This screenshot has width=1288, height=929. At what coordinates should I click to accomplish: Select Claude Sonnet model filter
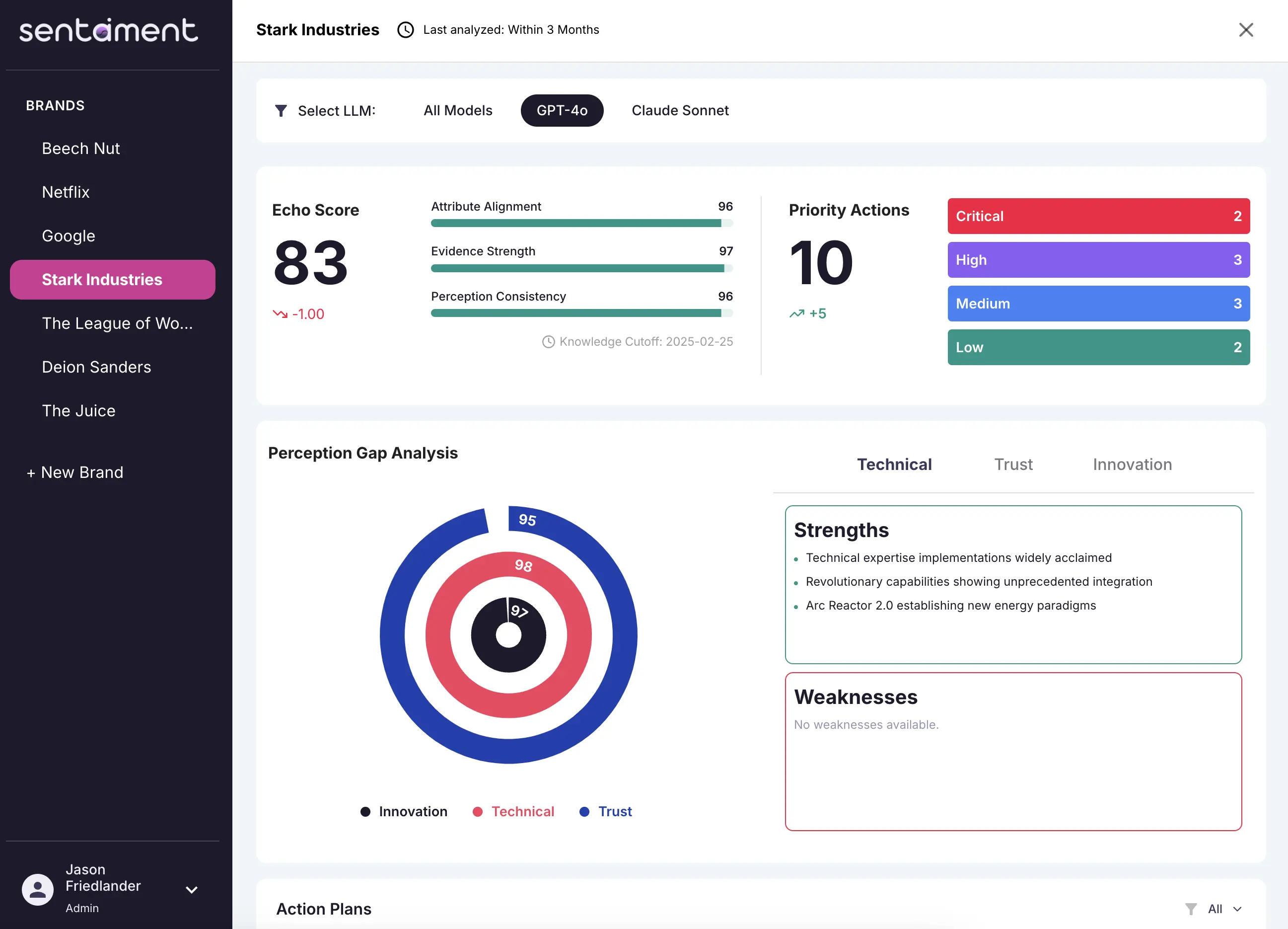680,110
